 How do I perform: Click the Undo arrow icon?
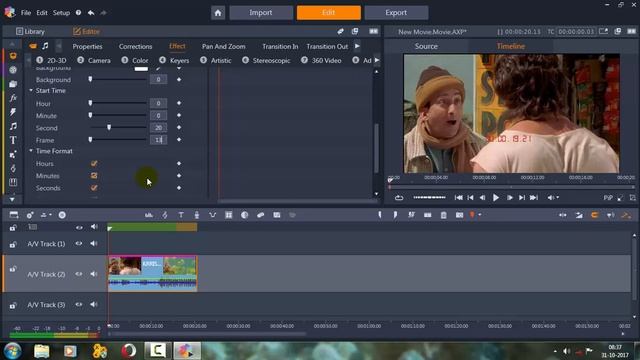click(91, 13)
